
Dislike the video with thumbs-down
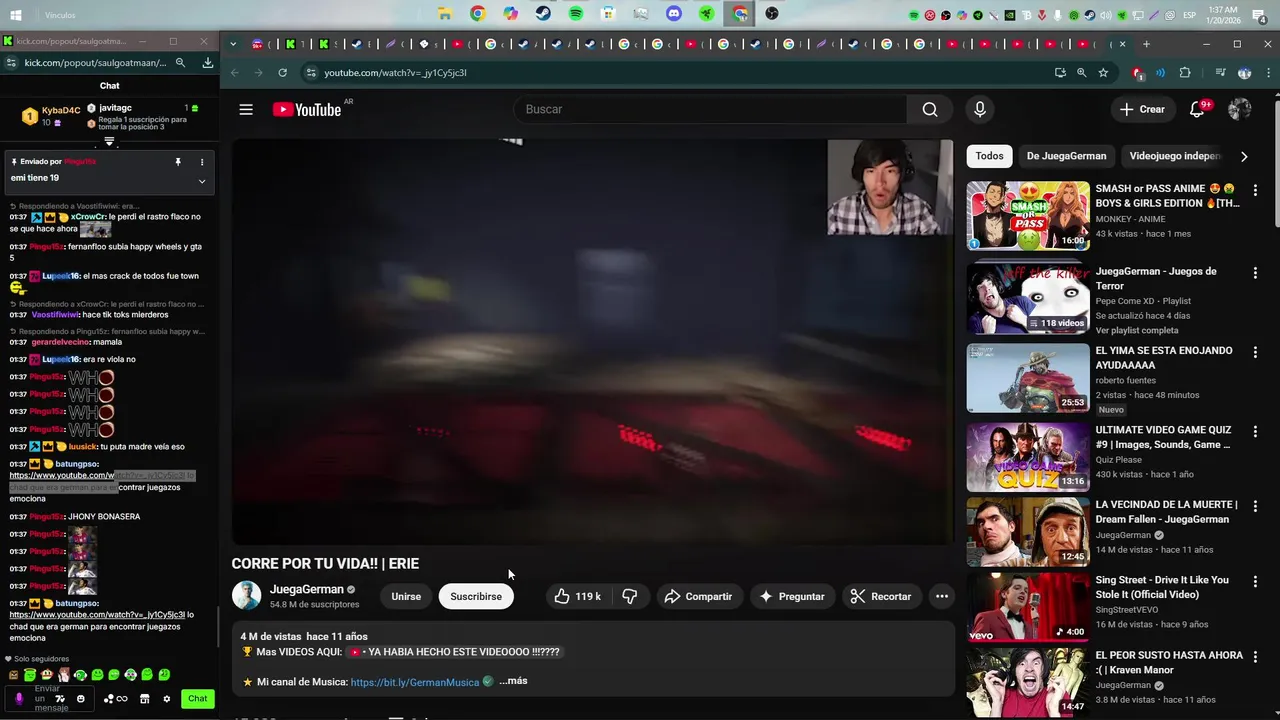pyautogui.click(x=630, y=596)
